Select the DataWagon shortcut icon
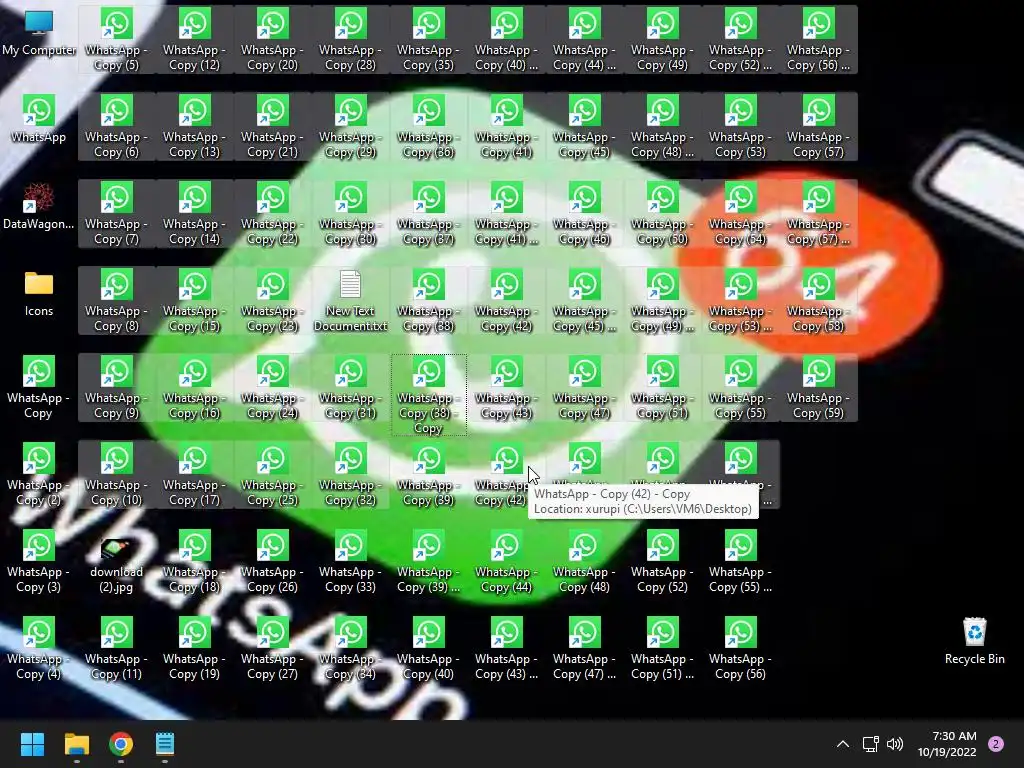1024x768 pixels. 39,206
